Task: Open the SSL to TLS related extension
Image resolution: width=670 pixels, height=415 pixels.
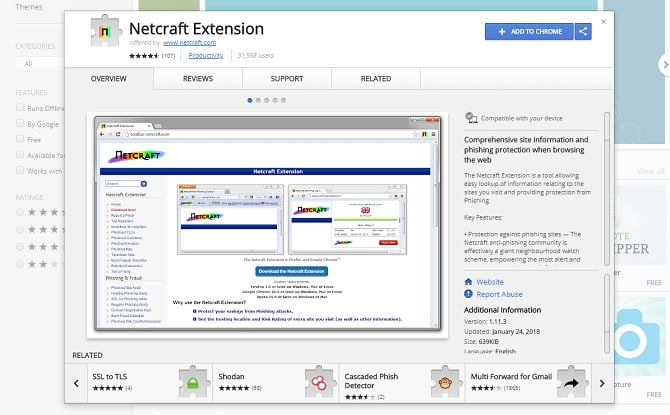Action: (x=150, y=383)
